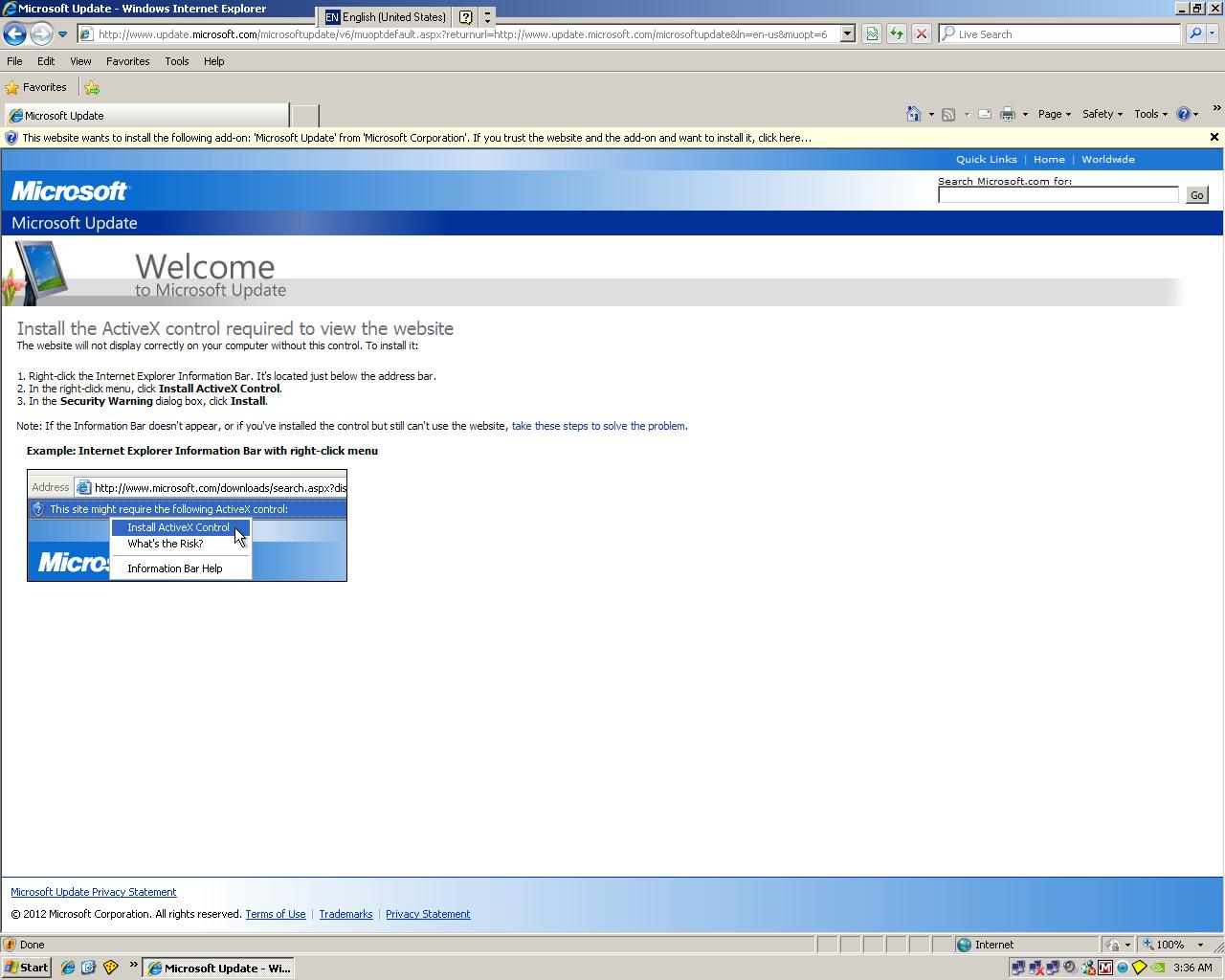The height and width of the screenshot is (980, 1225).
Task: Close the Information Bar with X
Action: point(1214,137)
